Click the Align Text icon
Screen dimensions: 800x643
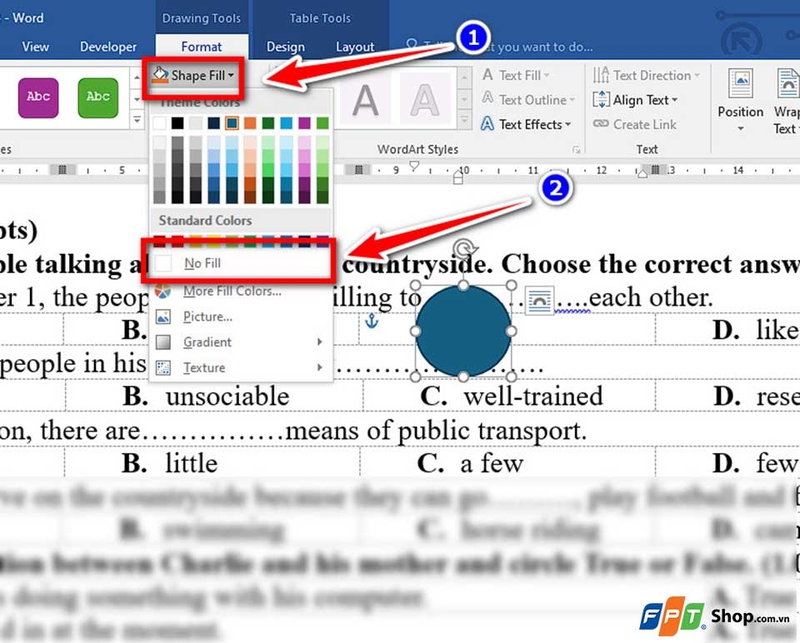click(x=601, y=99)
